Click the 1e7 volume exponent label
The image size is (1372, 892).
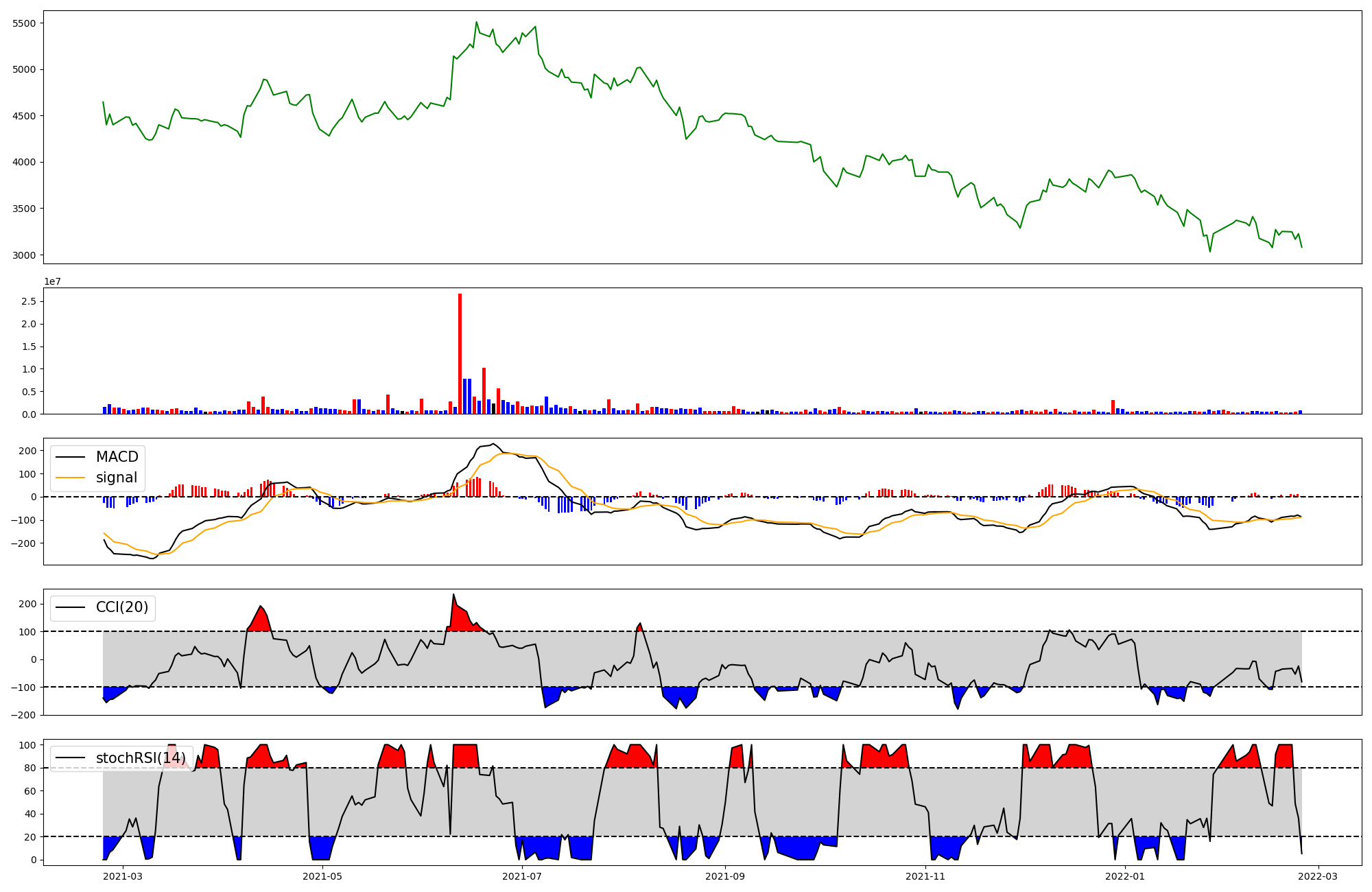coord(54,282)
